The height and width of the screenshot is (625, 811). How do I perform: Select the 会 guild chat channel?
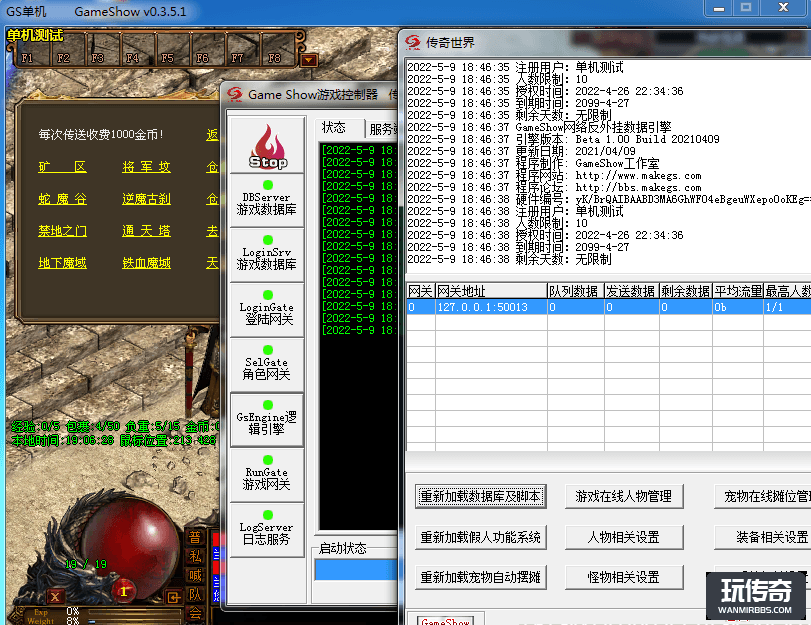pyautogui.click(x=195, y=613)
